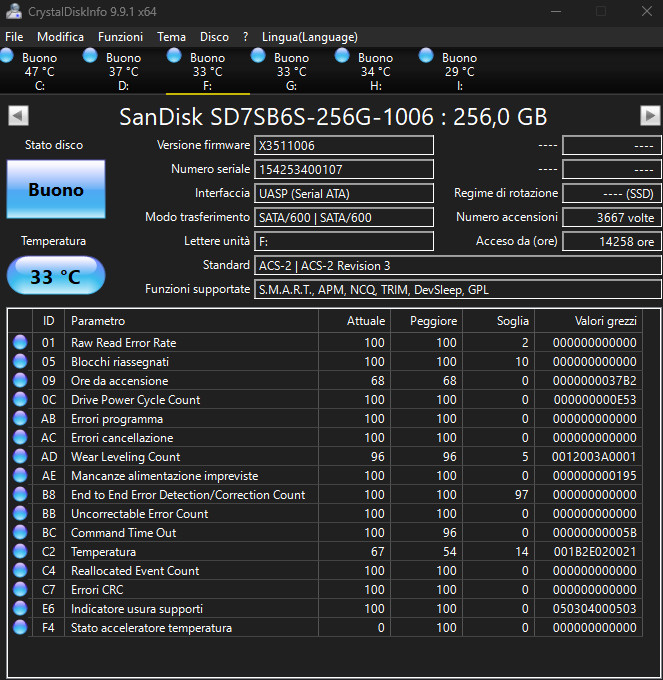The width and height of the screenshot is (663, 680).
Task: Switch to disk G: tab
Action: point(291,71)
